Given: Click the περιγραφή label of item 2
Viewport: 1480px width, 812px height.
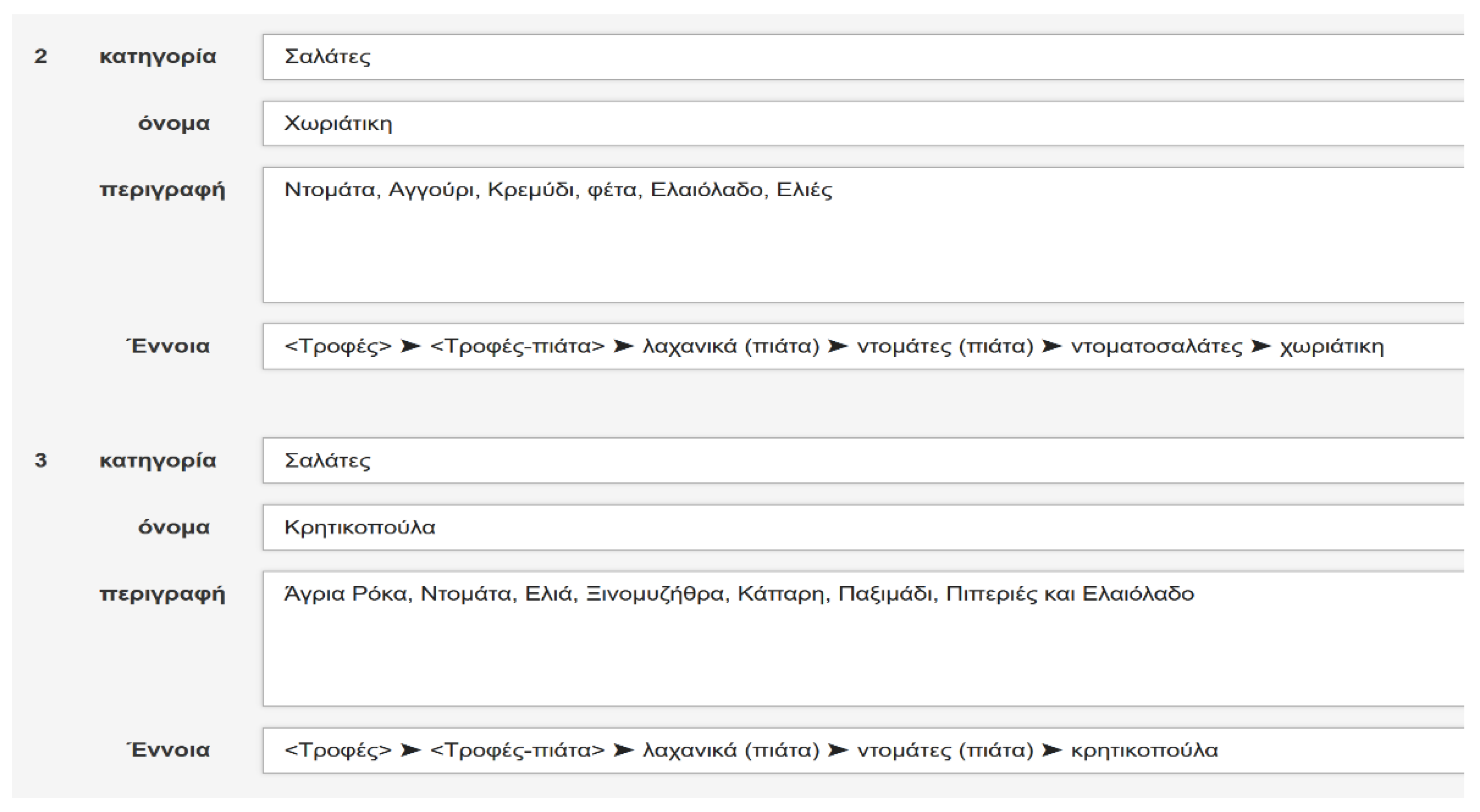Looking at the screenshot, I should (162, 190).
